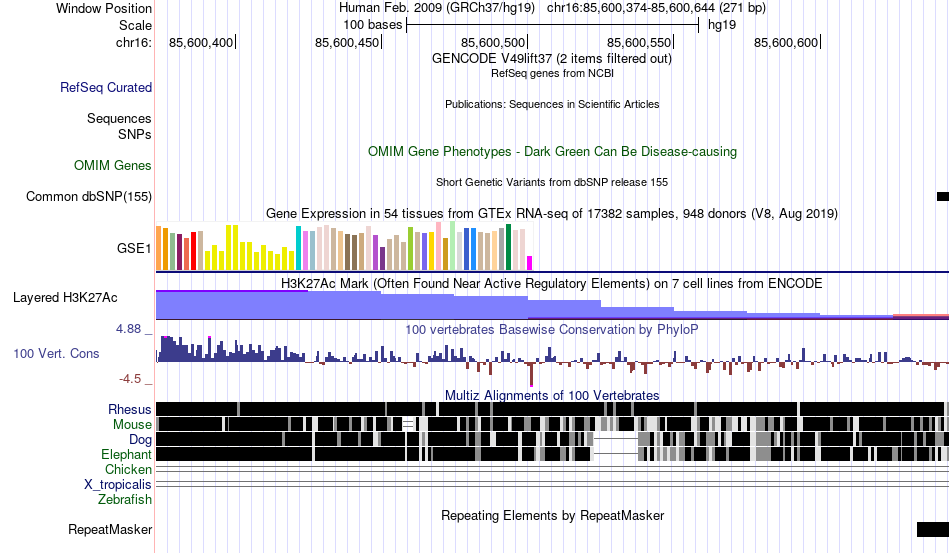Image resolution: width=950 pixels, height=553 pixels.
Task: Select the Mouse alignment row label
Action: tap(132, 425)
